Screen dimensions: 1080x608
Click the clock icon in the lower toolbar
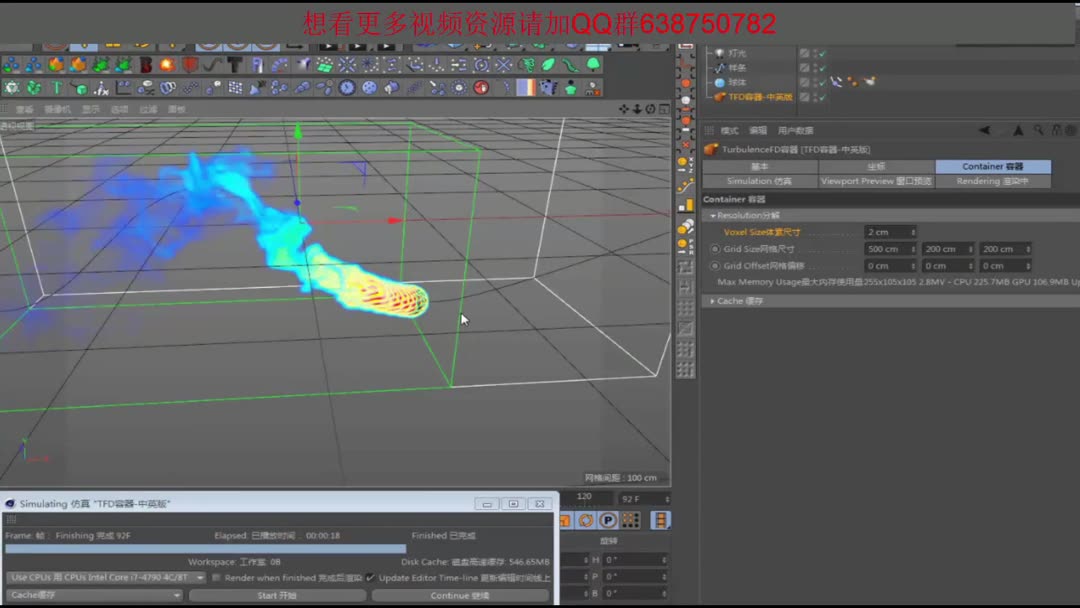347,88
